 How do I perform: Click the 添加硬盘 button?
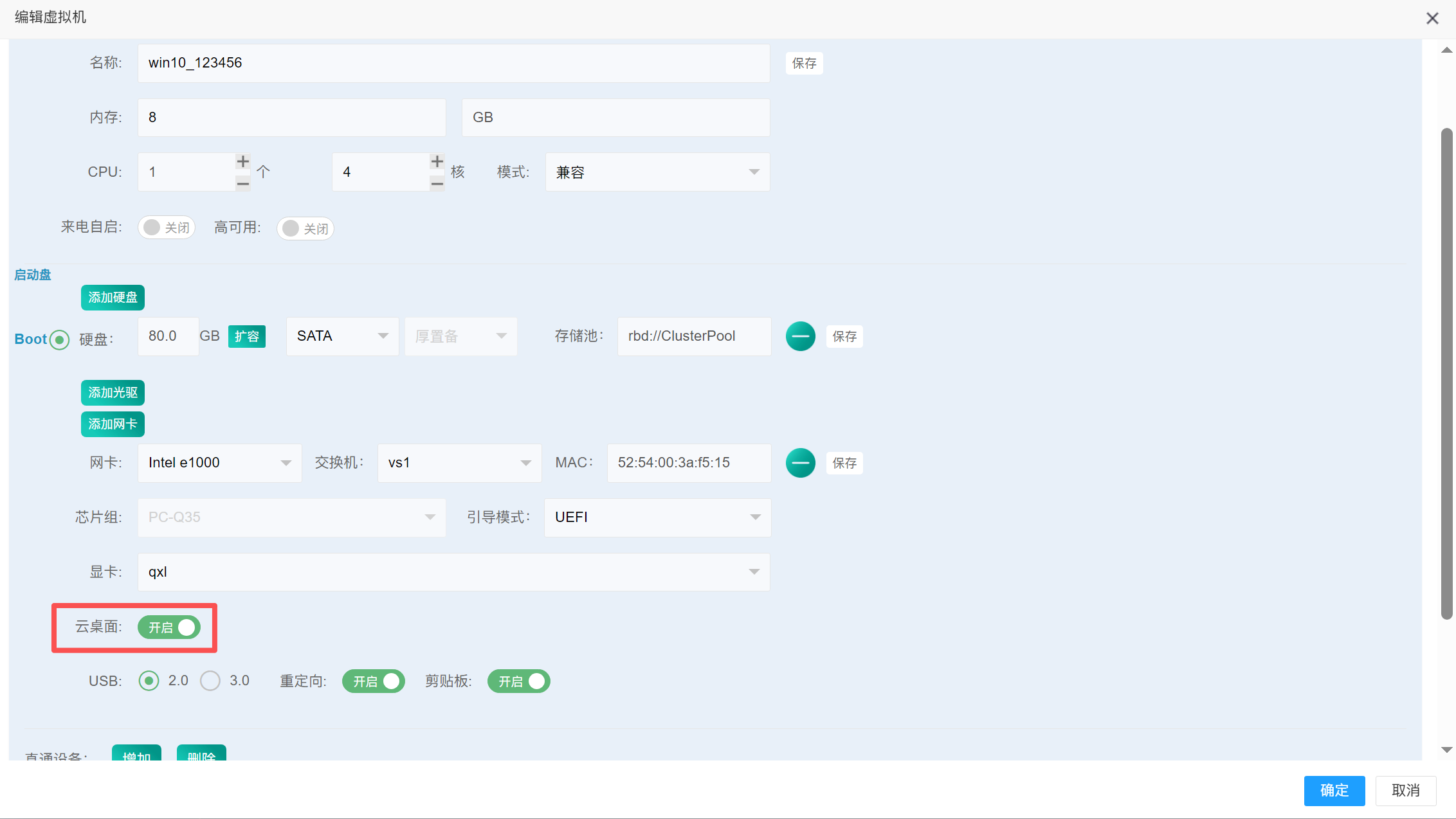(x=113, y=298)
